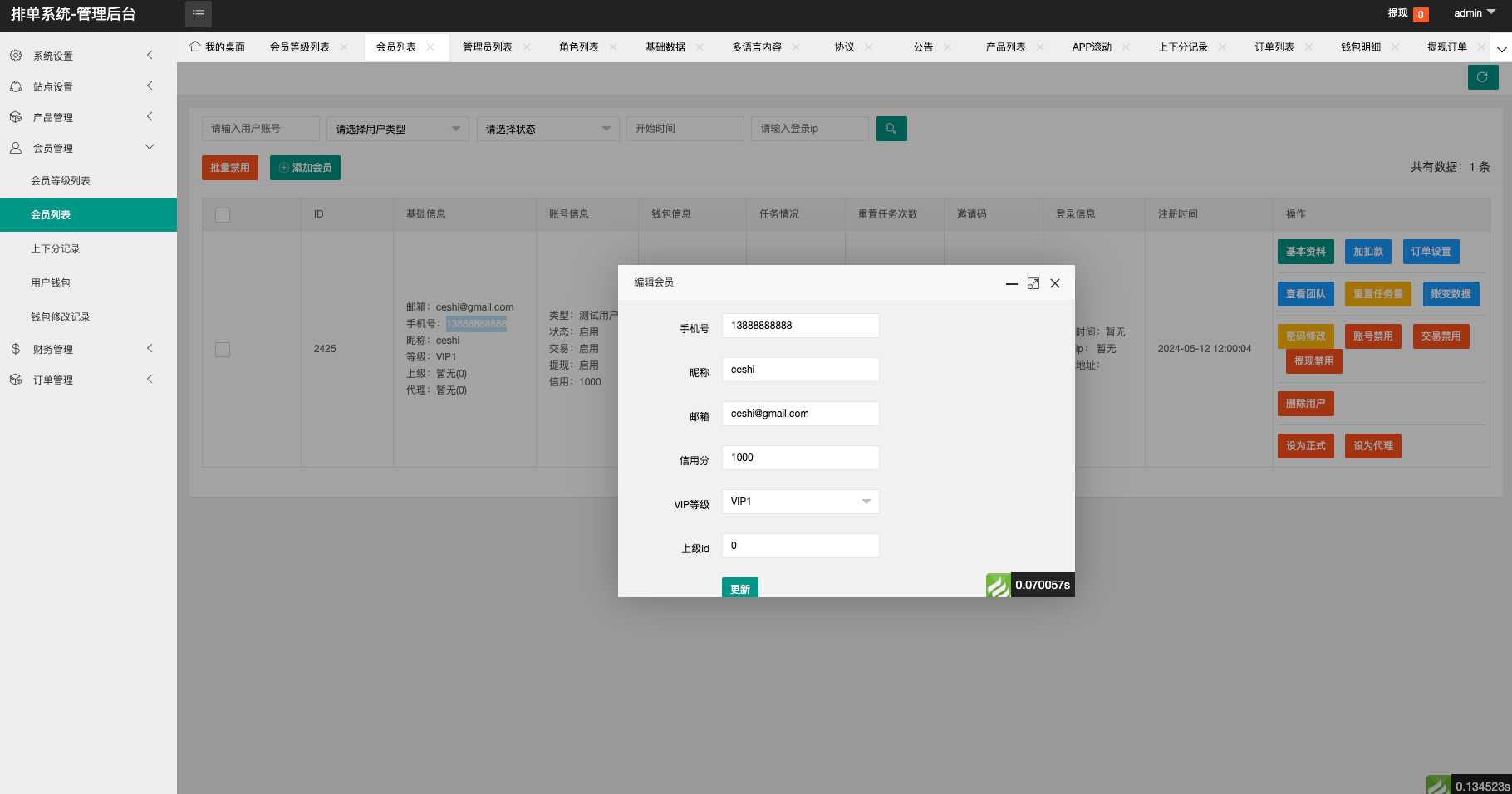Viewport: 1512px width, 794px height.
Task: Maximize the 编辑会员 dialog
Action: (1033, 283)
